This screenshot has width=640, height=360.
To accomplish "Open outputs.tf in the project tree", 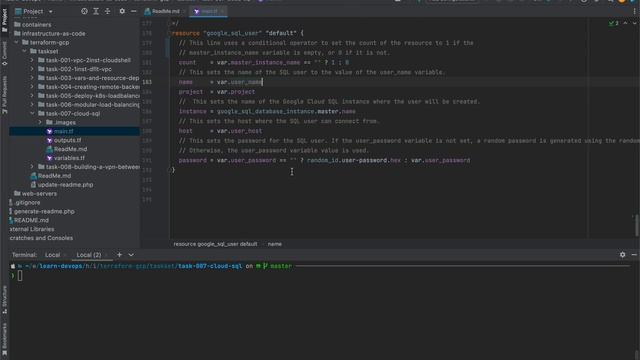I will pos(67,140).
